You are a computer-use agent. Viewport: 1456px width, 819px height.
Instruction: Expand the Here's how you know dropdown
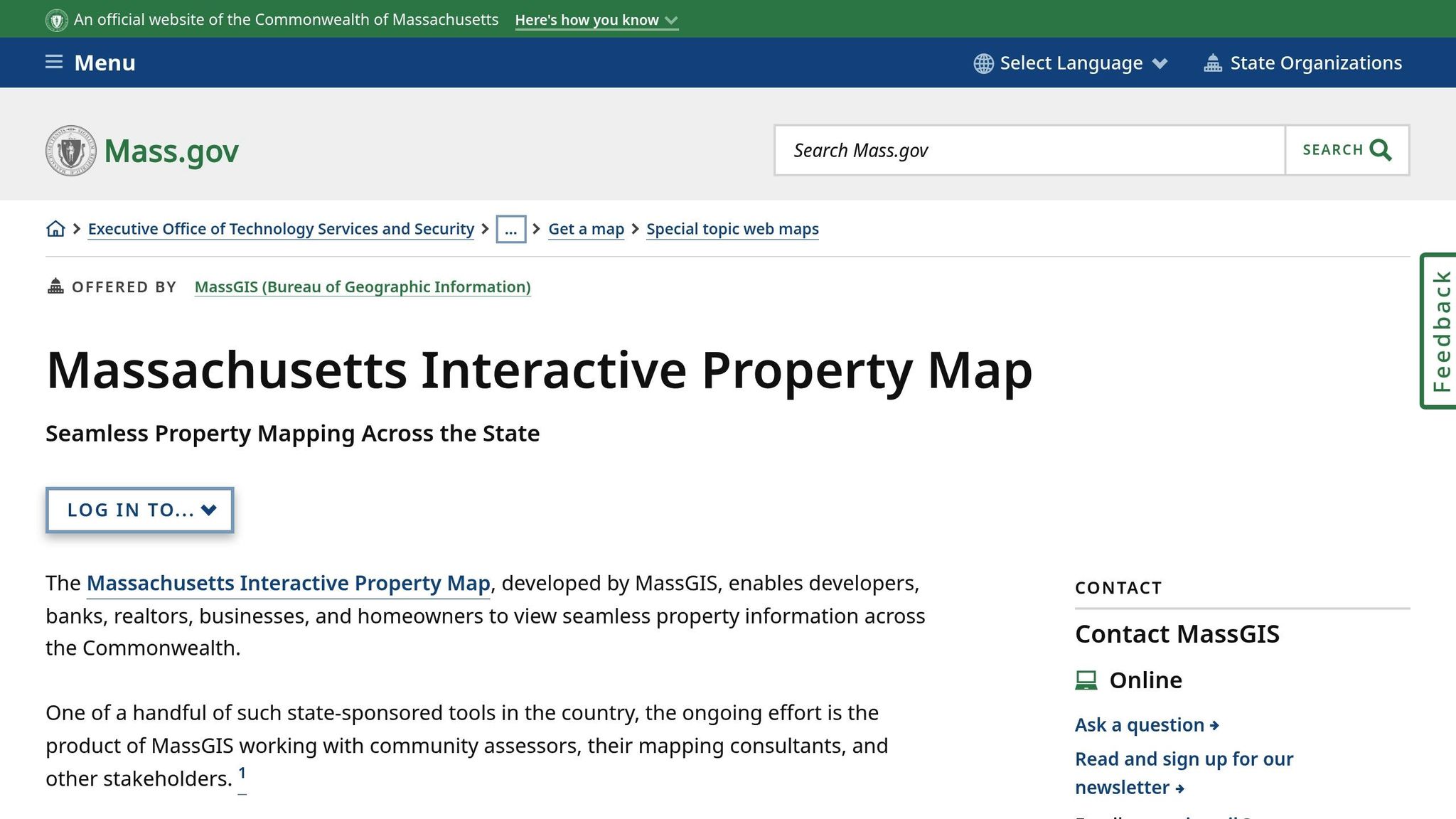click(x=596, y=20)
